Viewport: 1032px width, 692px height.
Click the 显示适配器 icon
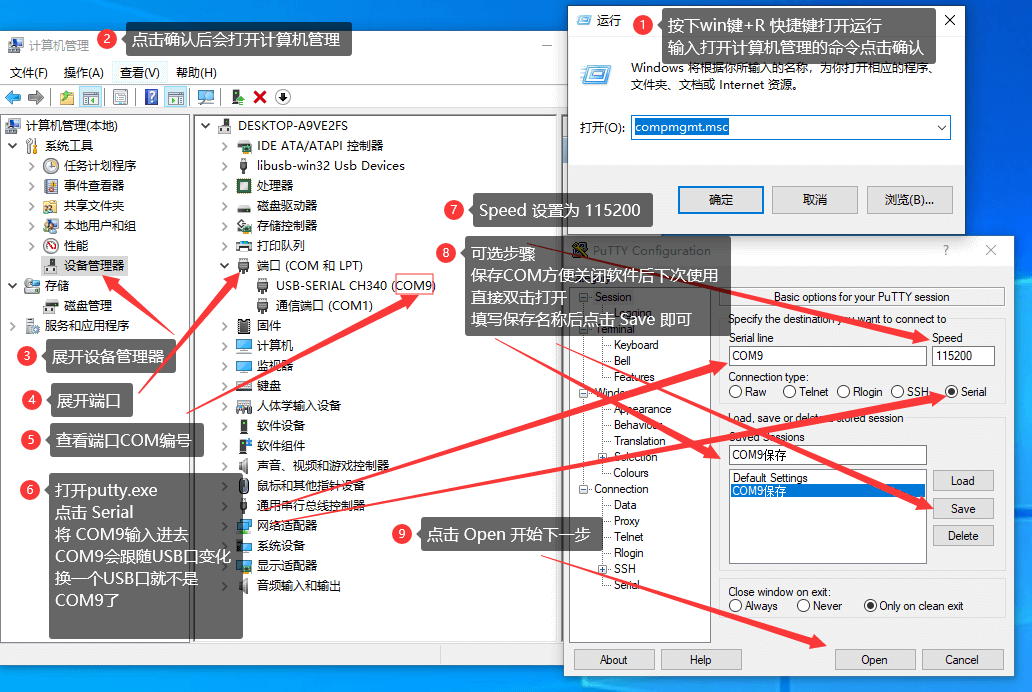tap(244, 566)
